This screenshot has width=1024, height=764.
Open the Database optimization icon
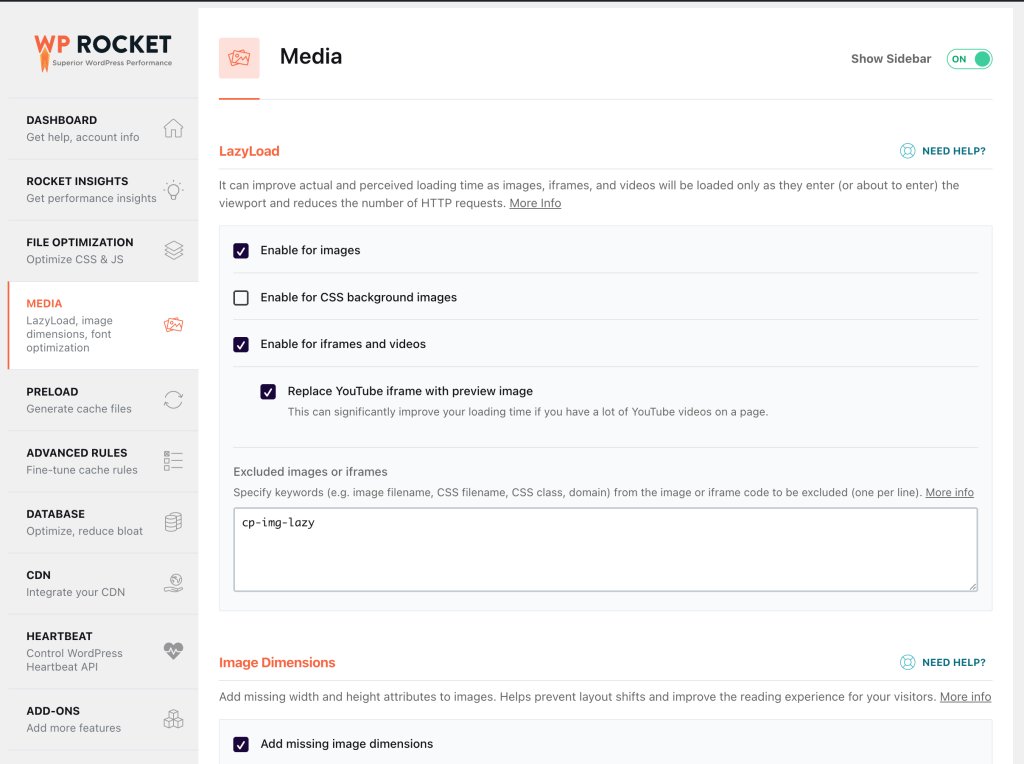173,522
